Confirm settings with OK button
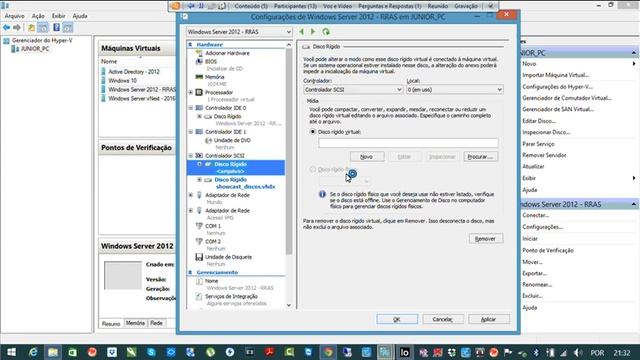 point(397,319)
